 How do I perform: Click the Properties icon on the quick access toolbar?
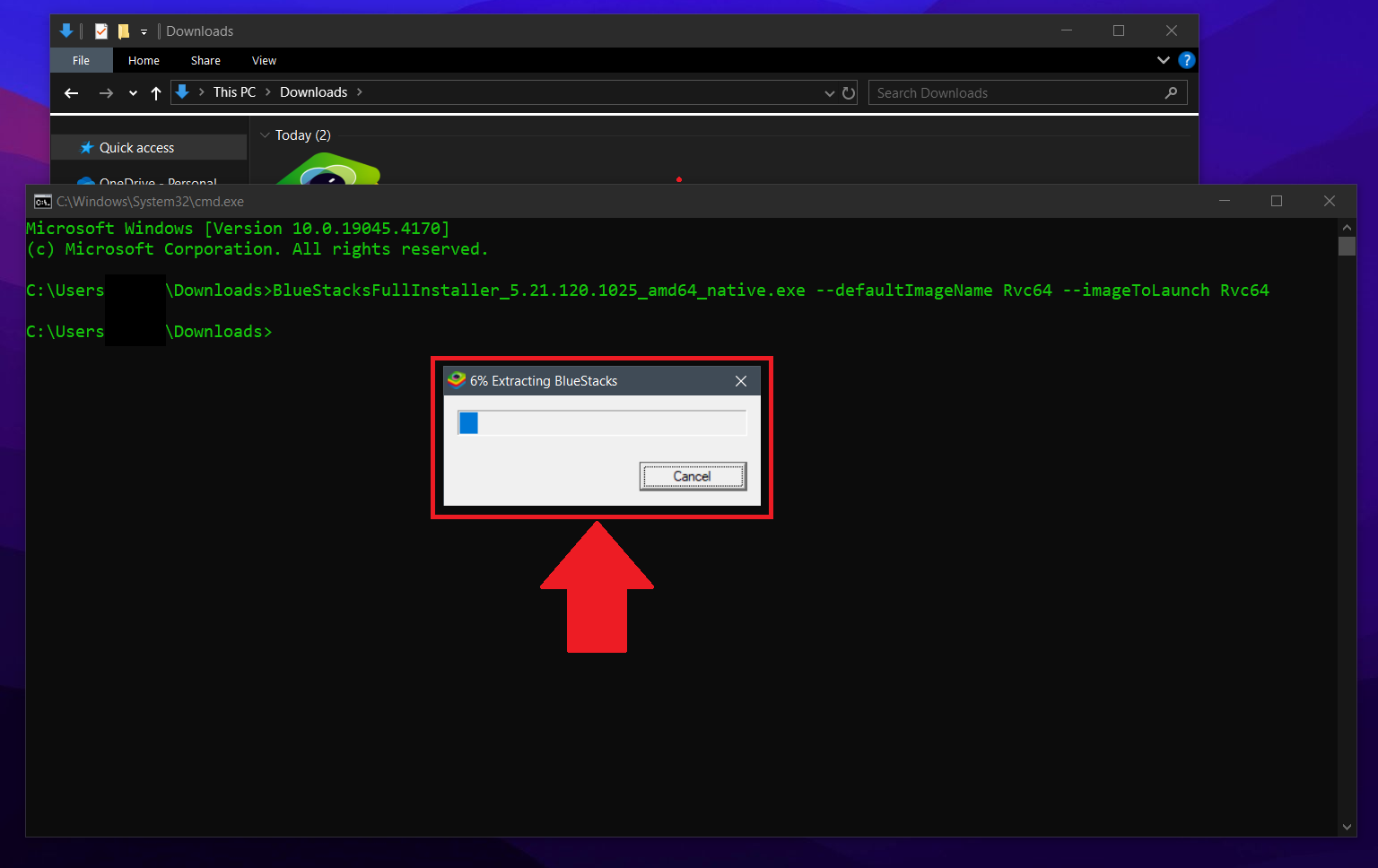tap(100, 30)
